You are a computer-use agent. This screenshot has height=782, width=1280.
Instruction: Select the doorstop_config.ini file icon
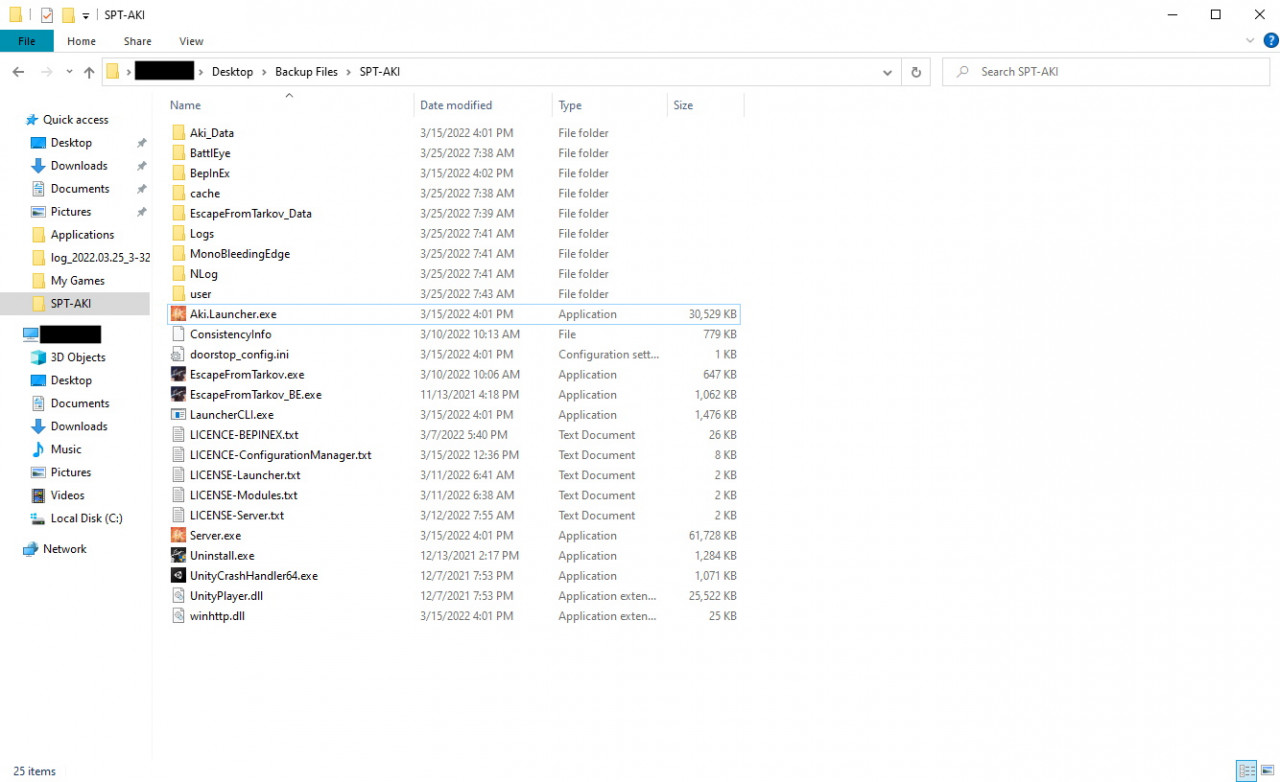coord(179,355)
